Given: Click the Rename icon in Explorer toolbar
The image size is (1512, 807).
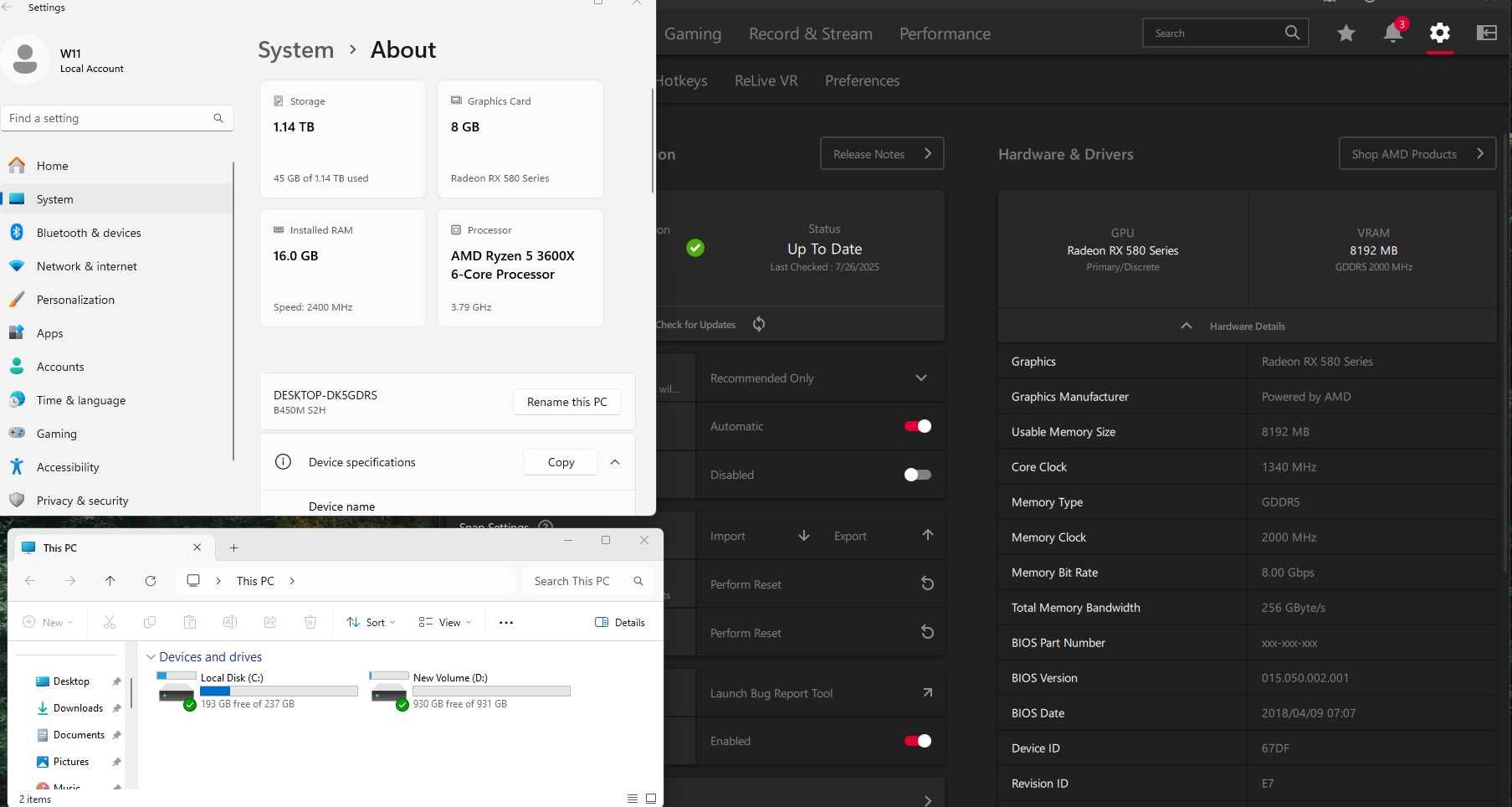Looking at the screenshot, I should tap(230, 622).
